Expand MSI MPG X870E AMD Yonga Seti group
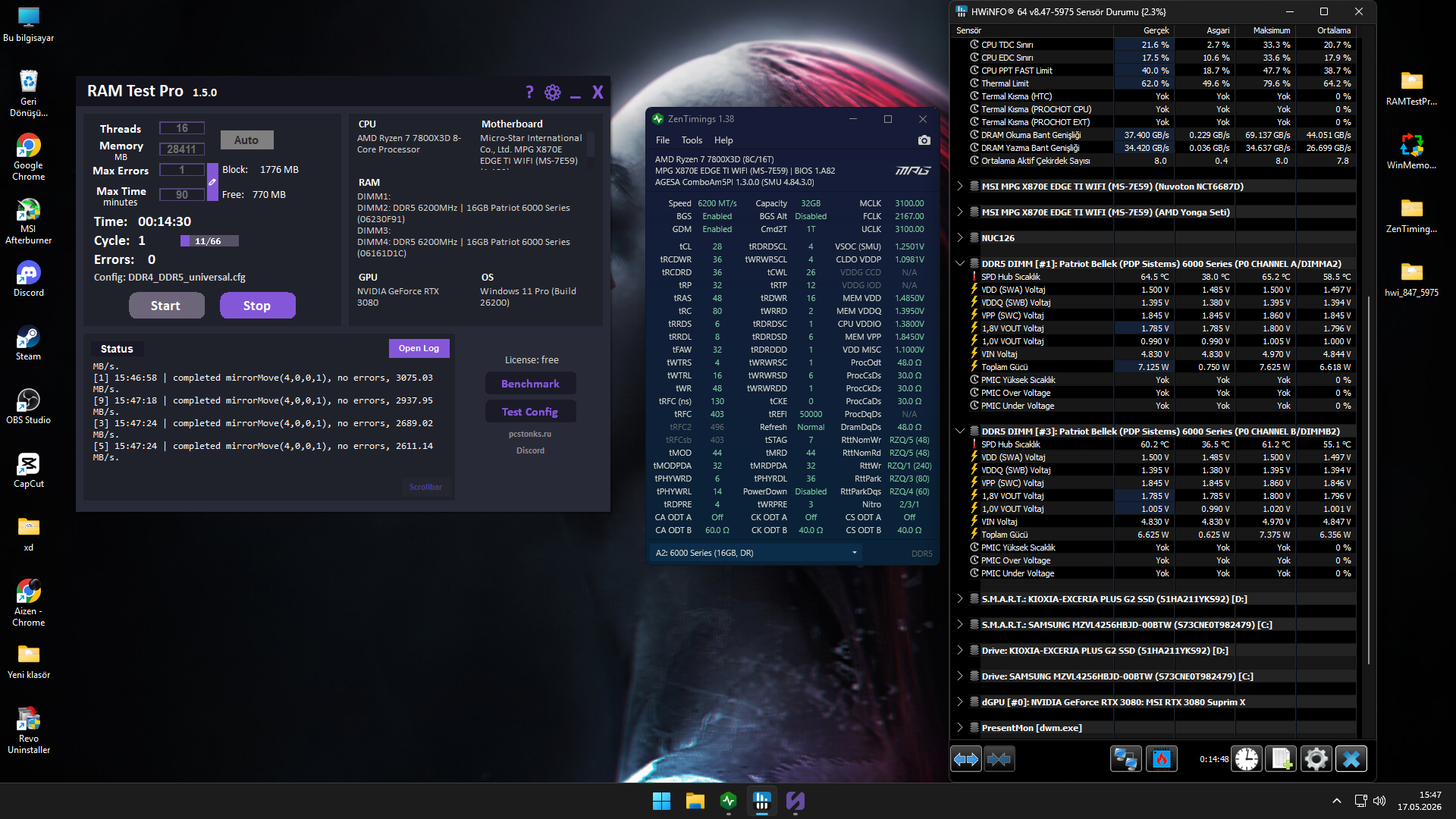1456x819 pixels. (x=960, y=212)
